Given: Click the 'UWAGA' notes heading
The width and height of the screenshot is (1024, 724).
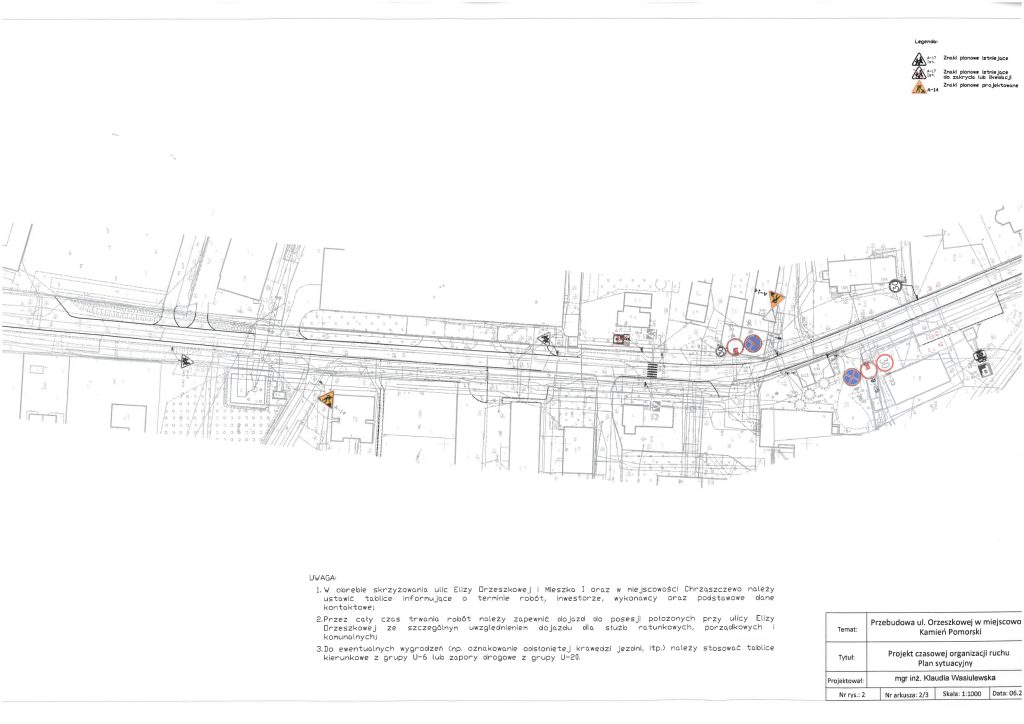Looking at the screenshot, I should (x=323, y=578).
